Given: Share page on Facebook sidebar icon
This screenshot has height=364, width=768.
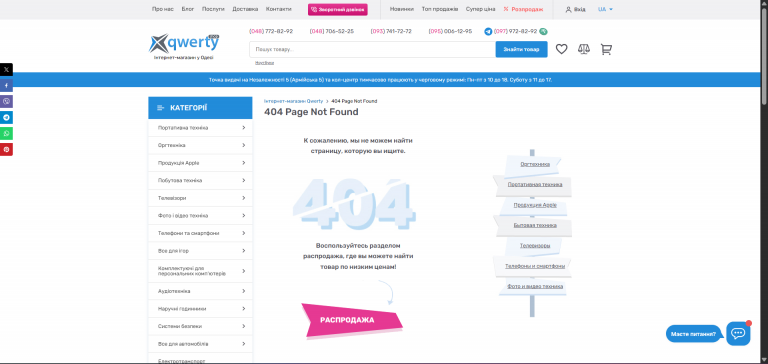Looking at the screenshot, I should click(6, 86).
